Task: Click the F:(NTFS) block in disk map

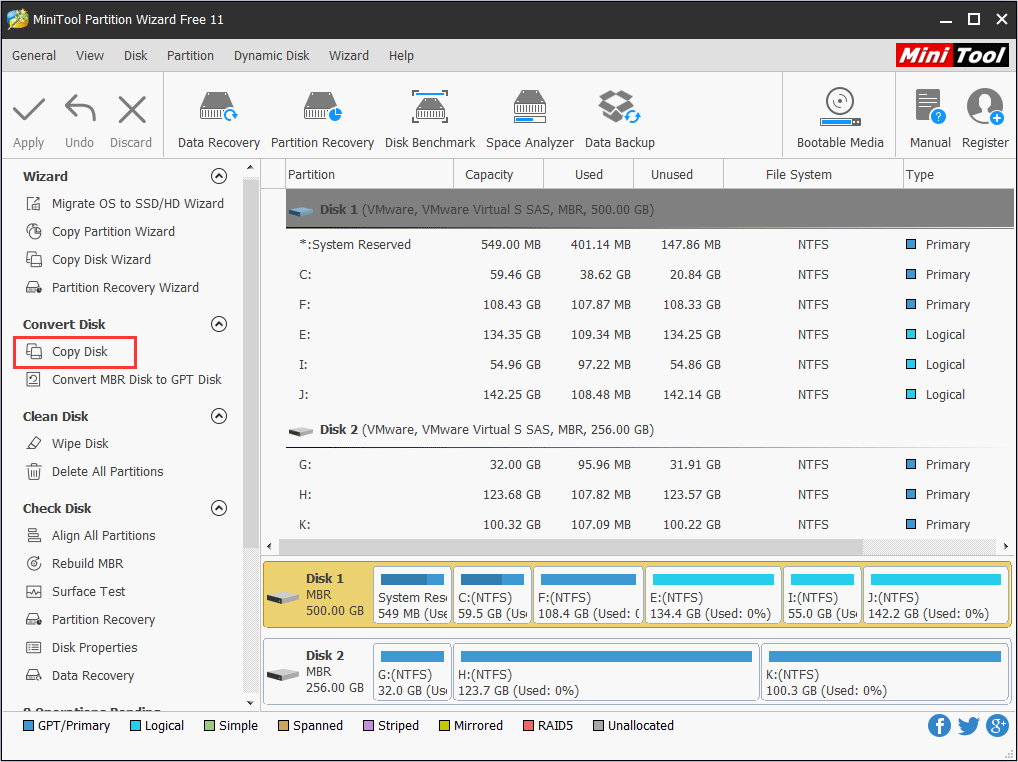Action: coord(588,595)
